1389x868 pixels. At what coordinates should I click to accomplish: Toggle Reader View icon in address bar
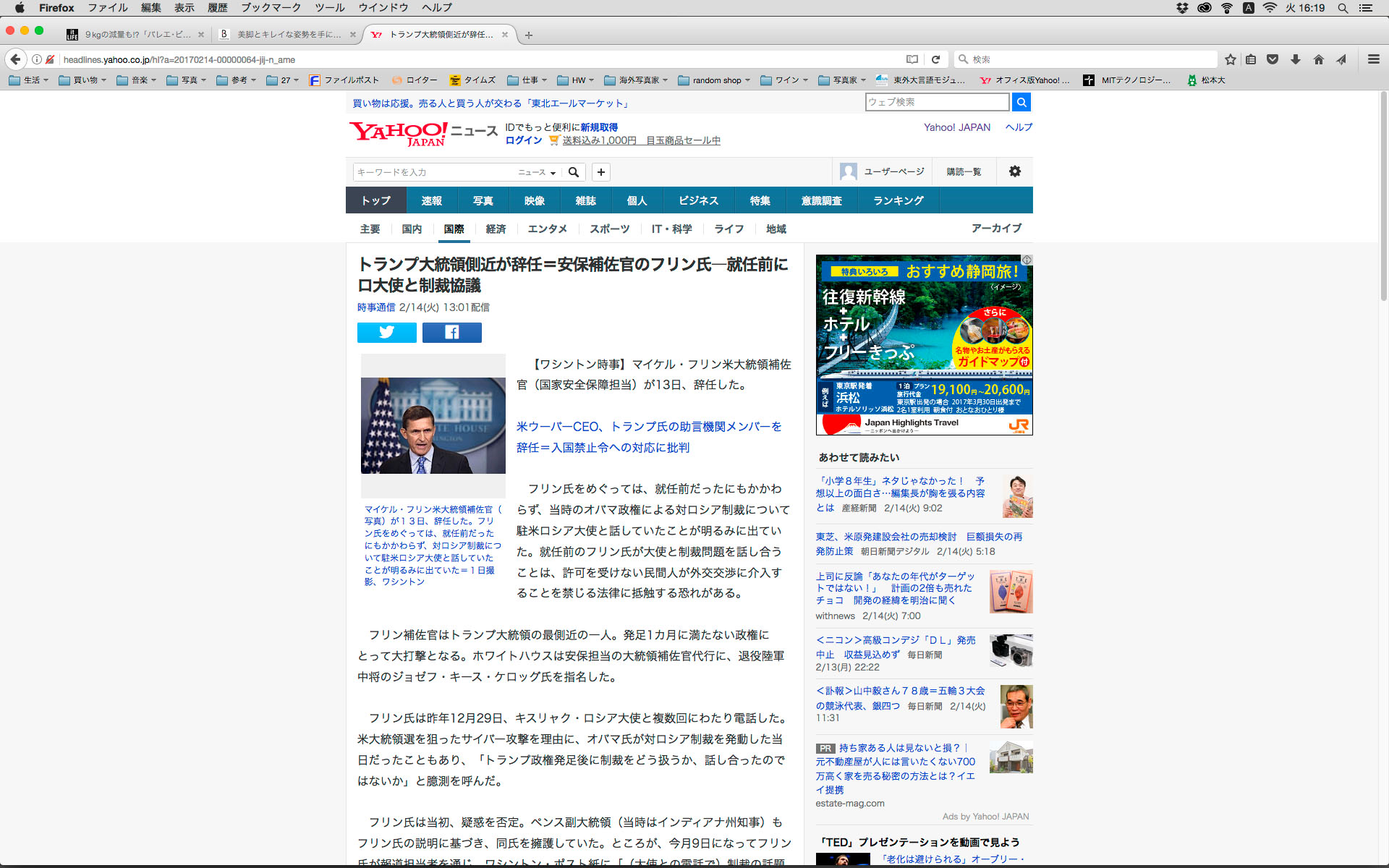click(912, 59)
